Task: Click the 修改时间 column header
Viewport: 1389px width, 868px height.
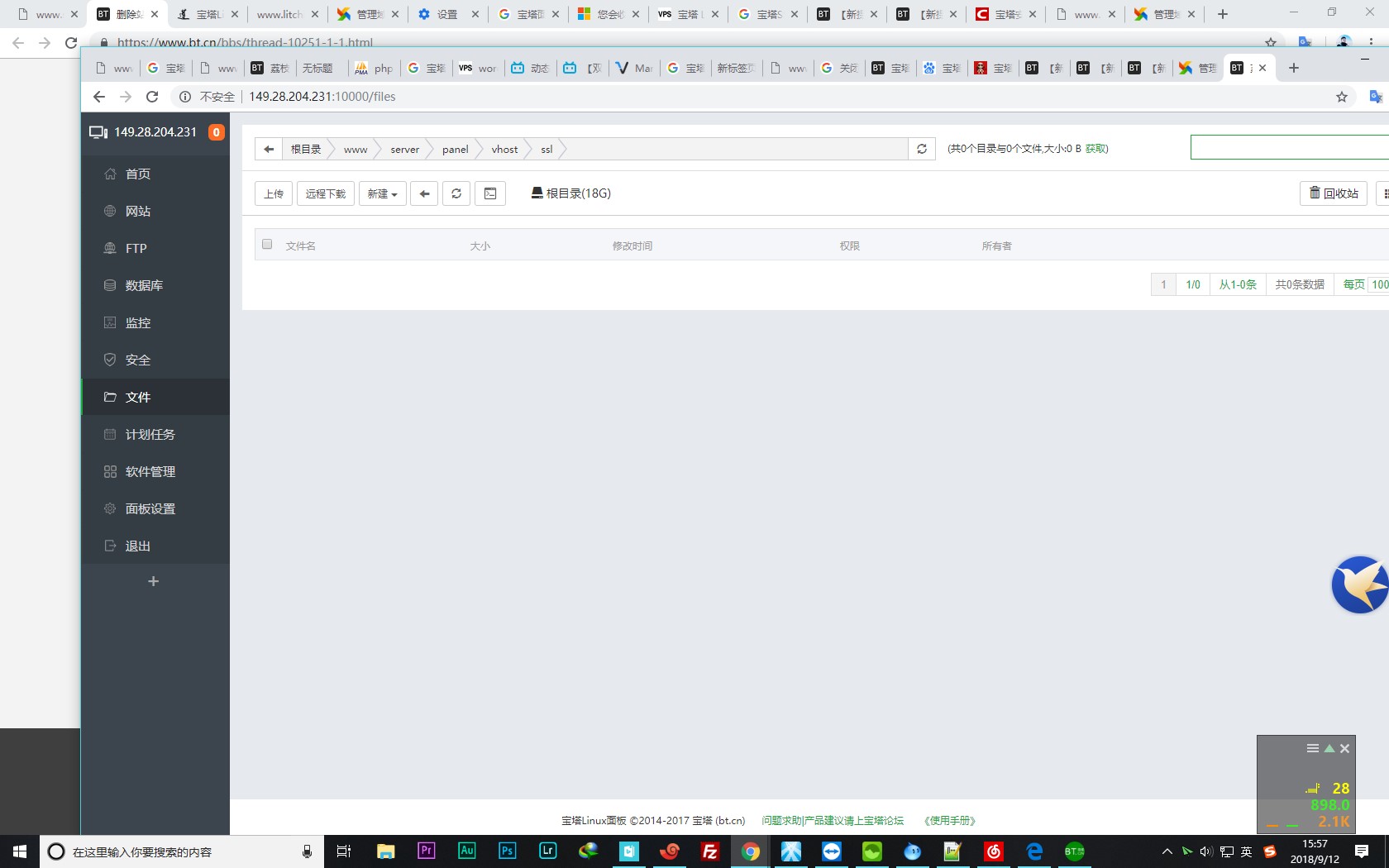Action: pyautogui.click(x=632, y=246)
